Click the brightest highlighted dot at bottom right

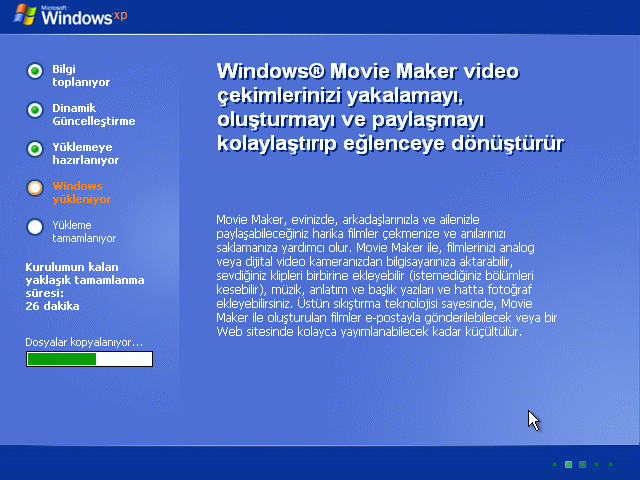tap(568, 465)
